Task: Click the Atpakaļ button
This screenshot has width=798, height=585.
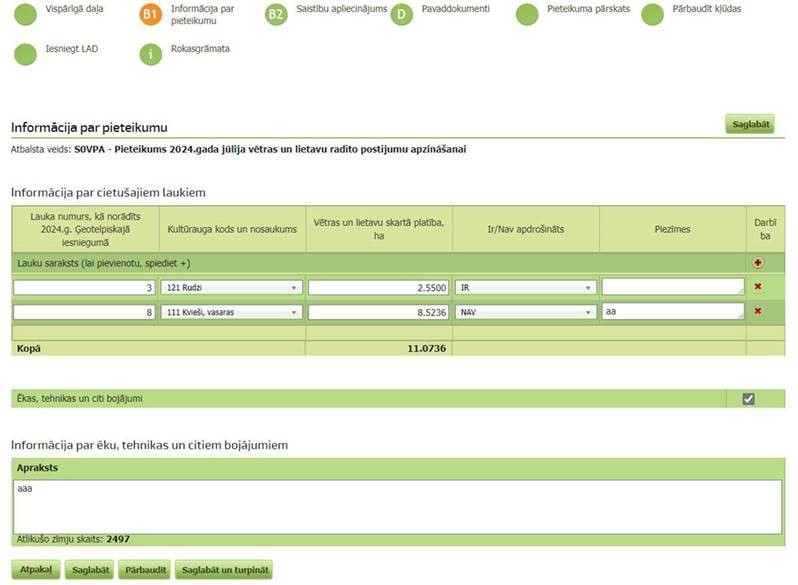Action: point(35,570)
